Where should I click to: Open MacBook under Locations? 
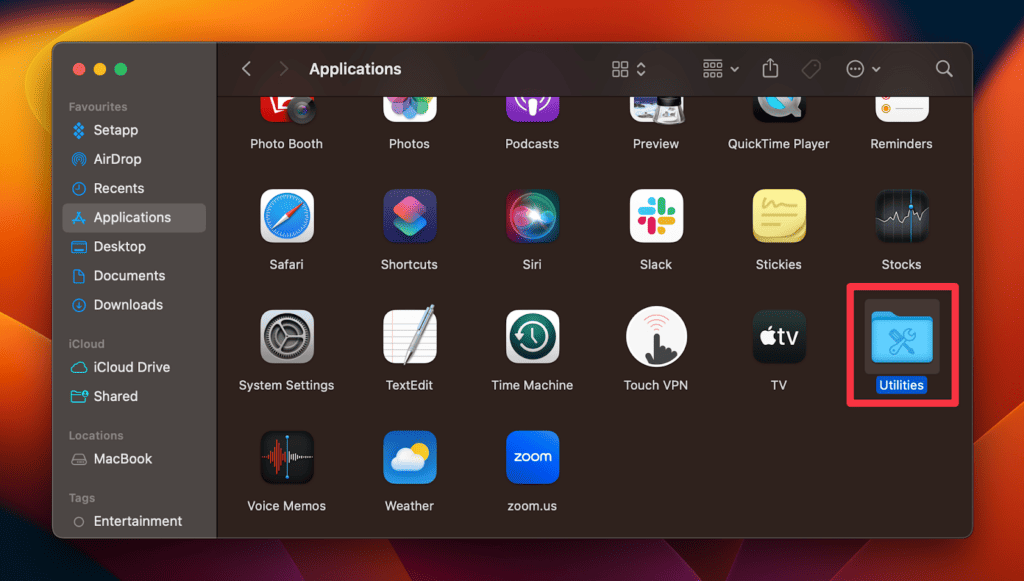tap(134, 459)
